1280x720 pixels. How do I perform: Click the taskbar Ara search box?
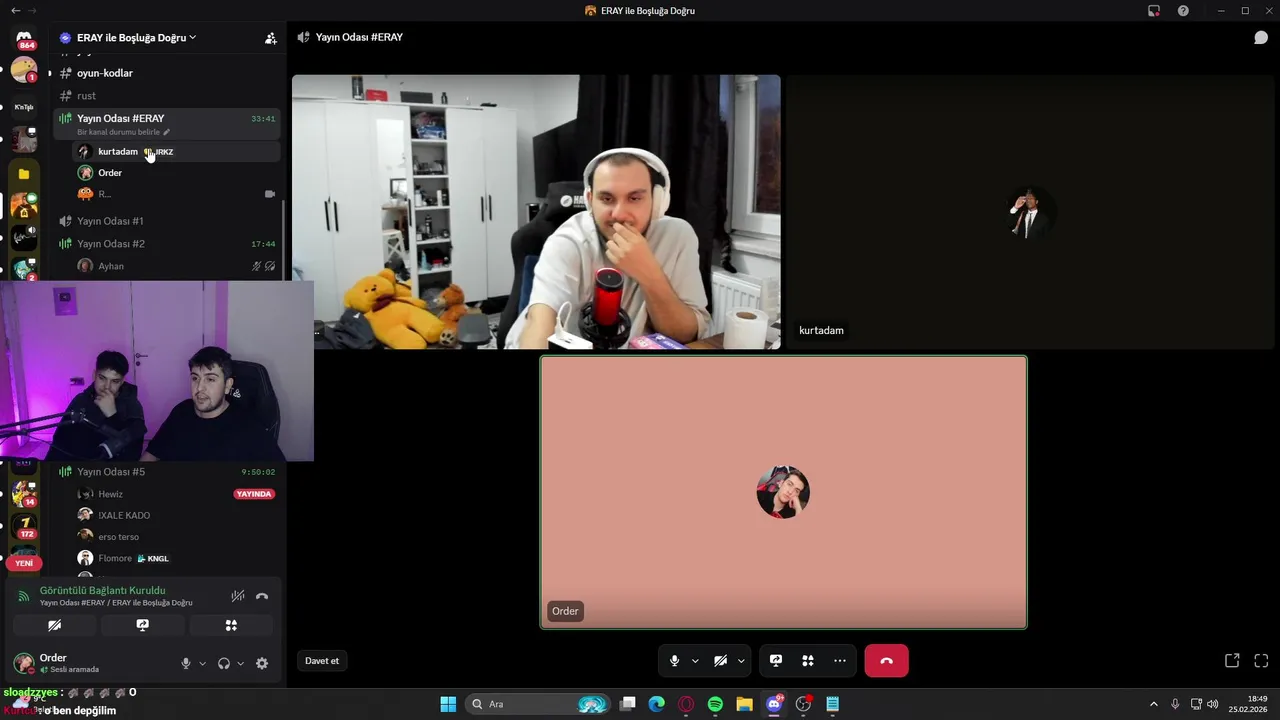(540, 704)
